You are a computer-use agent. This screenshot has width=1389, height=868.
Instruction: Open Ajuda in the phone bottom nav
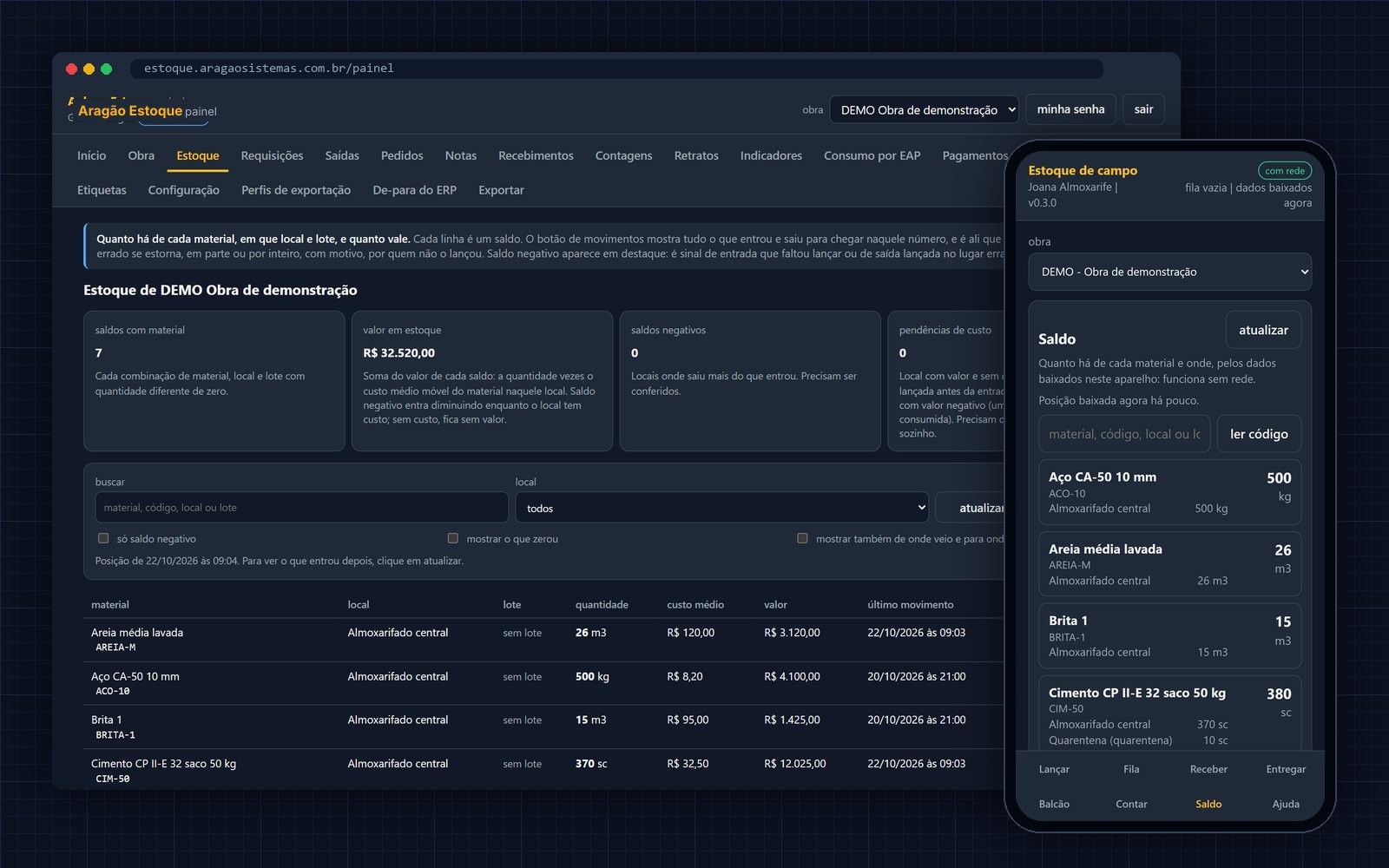point(1286,804)
